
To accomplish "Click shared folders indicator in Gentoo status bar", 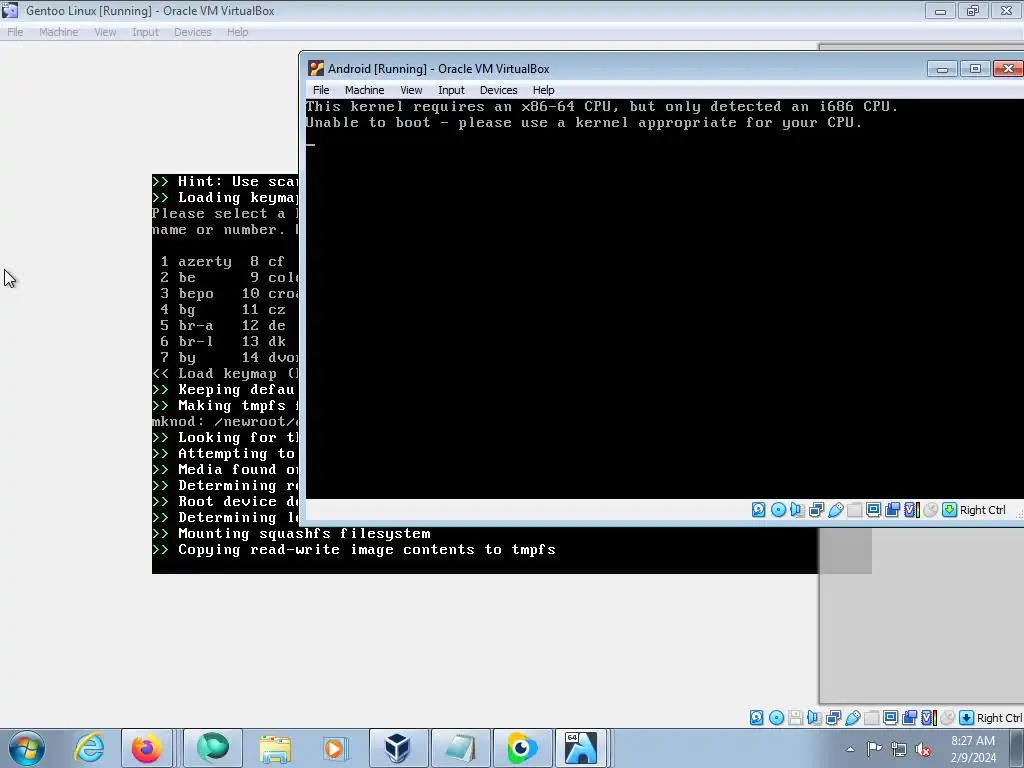I will (871, 718).
